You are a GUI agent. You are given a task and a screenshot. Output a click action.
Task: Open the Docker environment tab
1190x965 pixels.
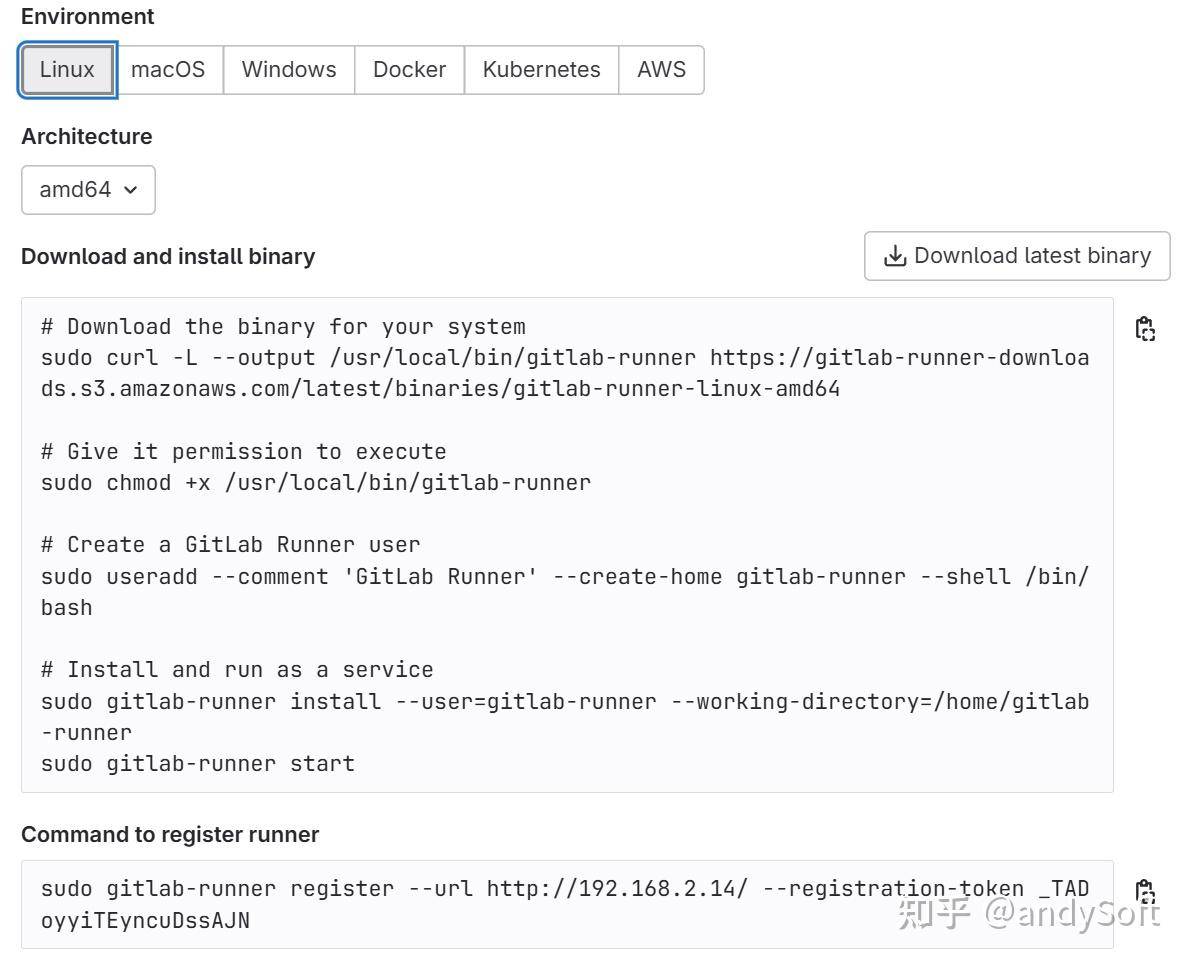click(409, 70)
